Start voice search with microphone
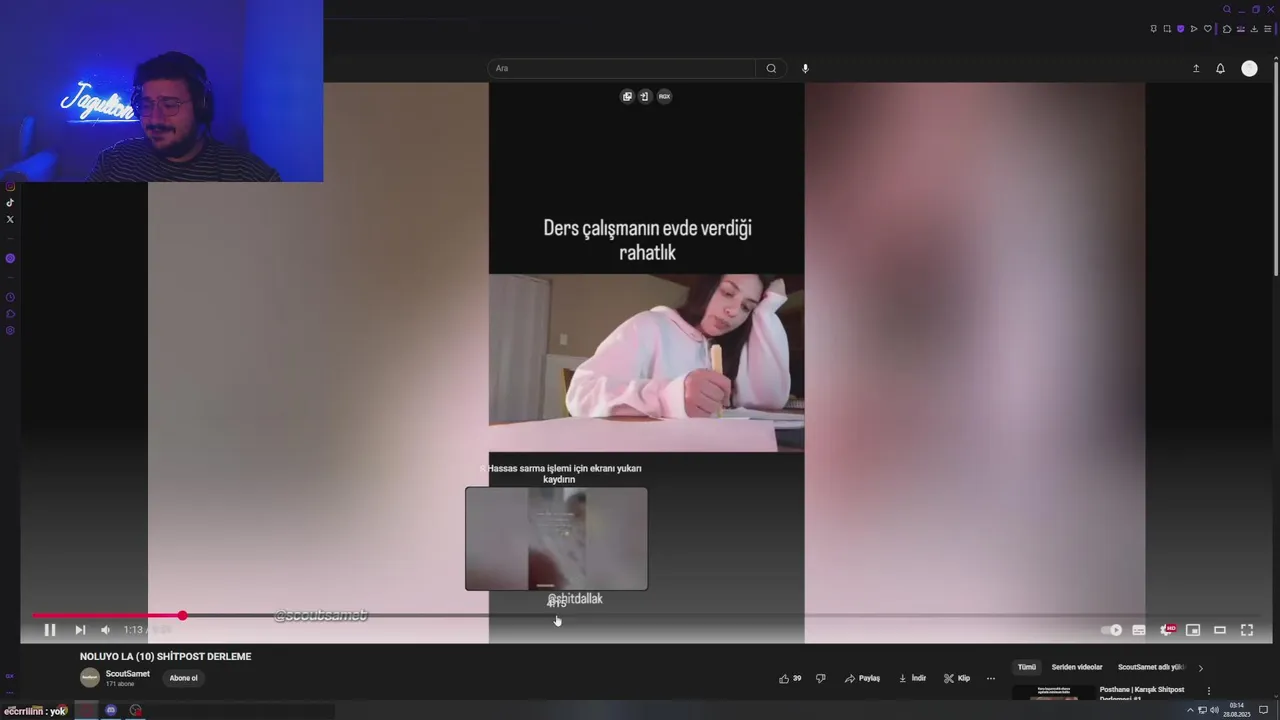The height and width of the screenshot is (720, 1280). tap(805, 68)
